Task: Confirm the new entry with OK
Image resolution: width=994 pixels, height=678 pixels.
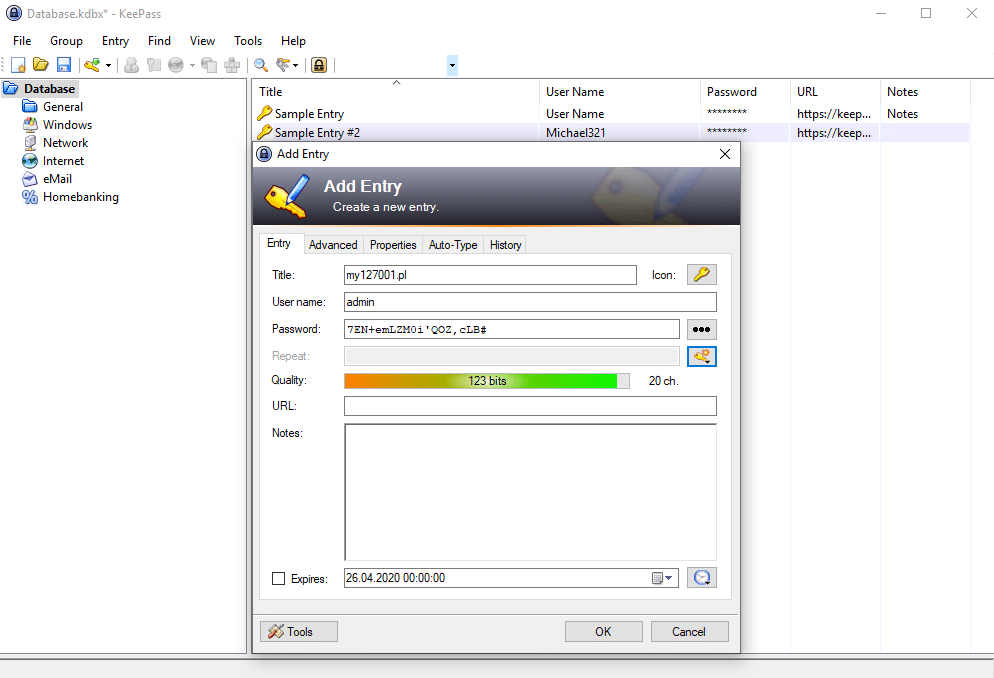Action: coord(604,632)
